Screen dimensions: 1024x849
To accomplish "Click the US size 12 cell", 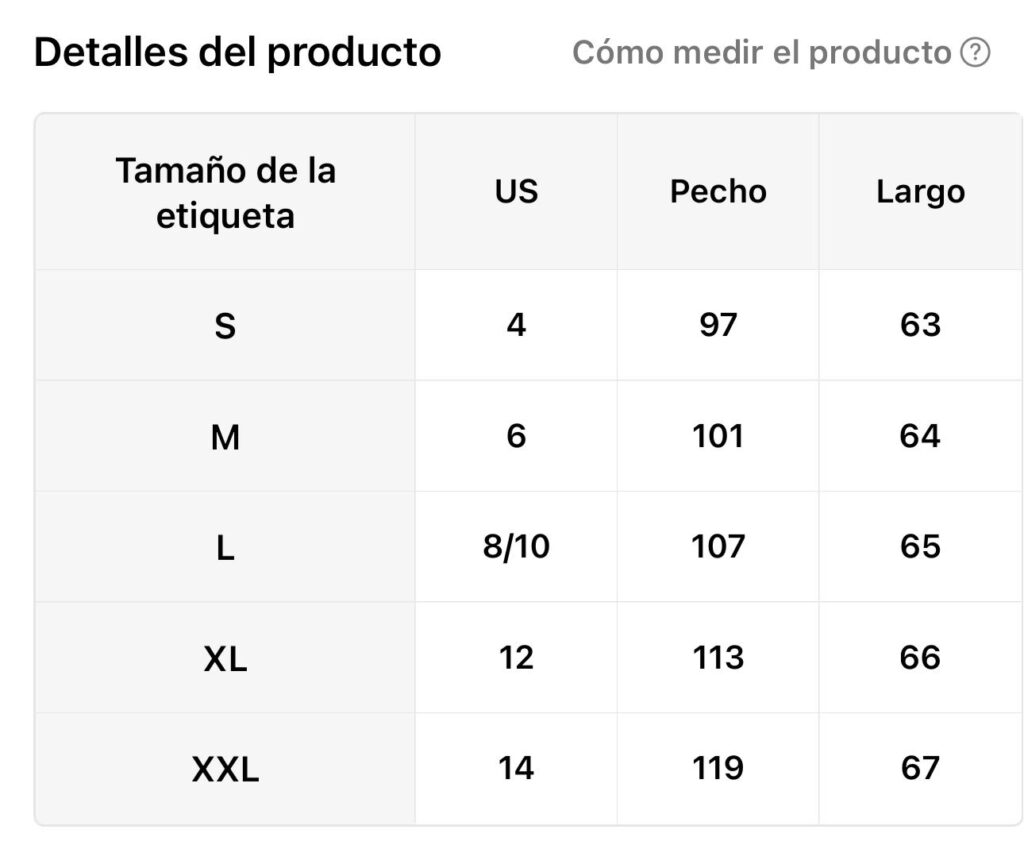I will [x=516, y=658].
